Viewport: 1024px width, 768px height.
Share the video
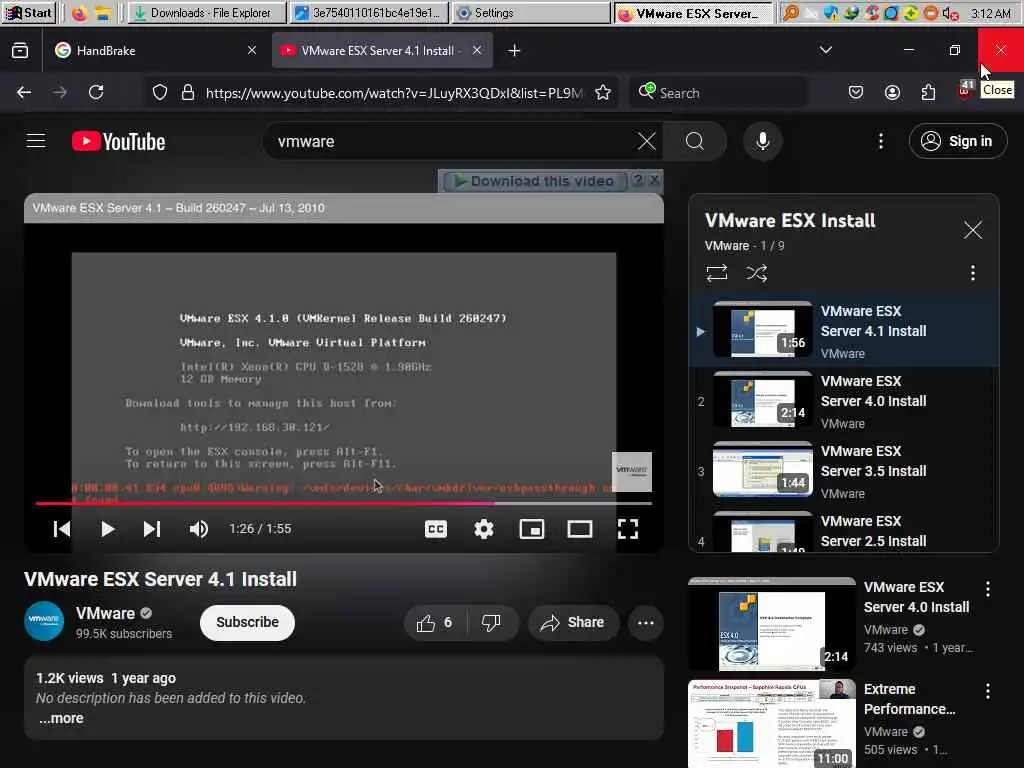coord(573,623)
